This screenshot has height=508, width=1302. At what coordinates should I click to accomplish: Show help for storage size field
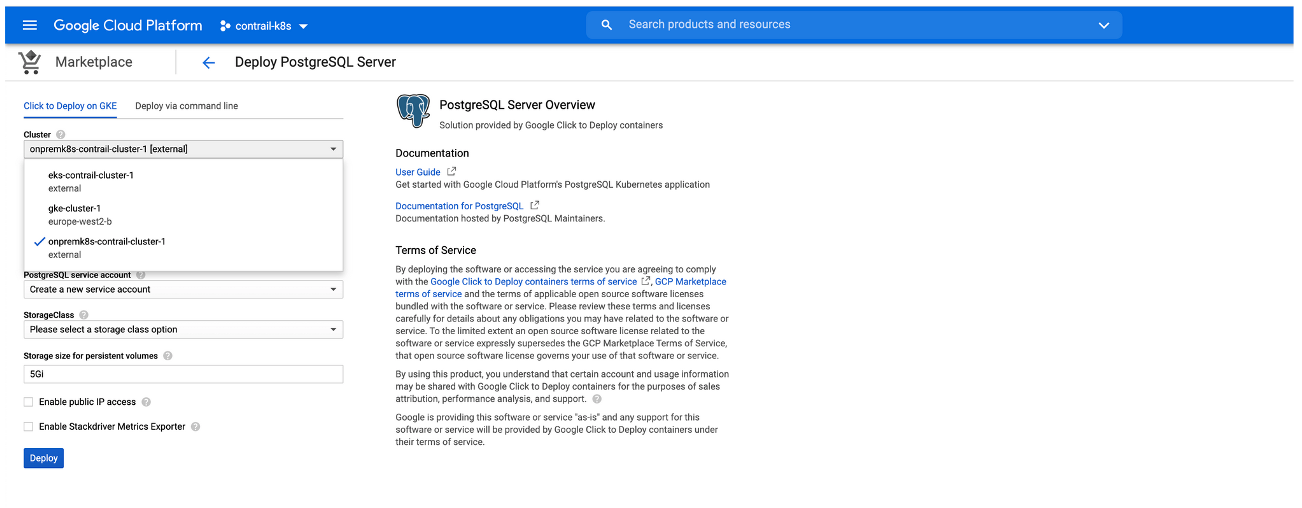click(168, 356)
